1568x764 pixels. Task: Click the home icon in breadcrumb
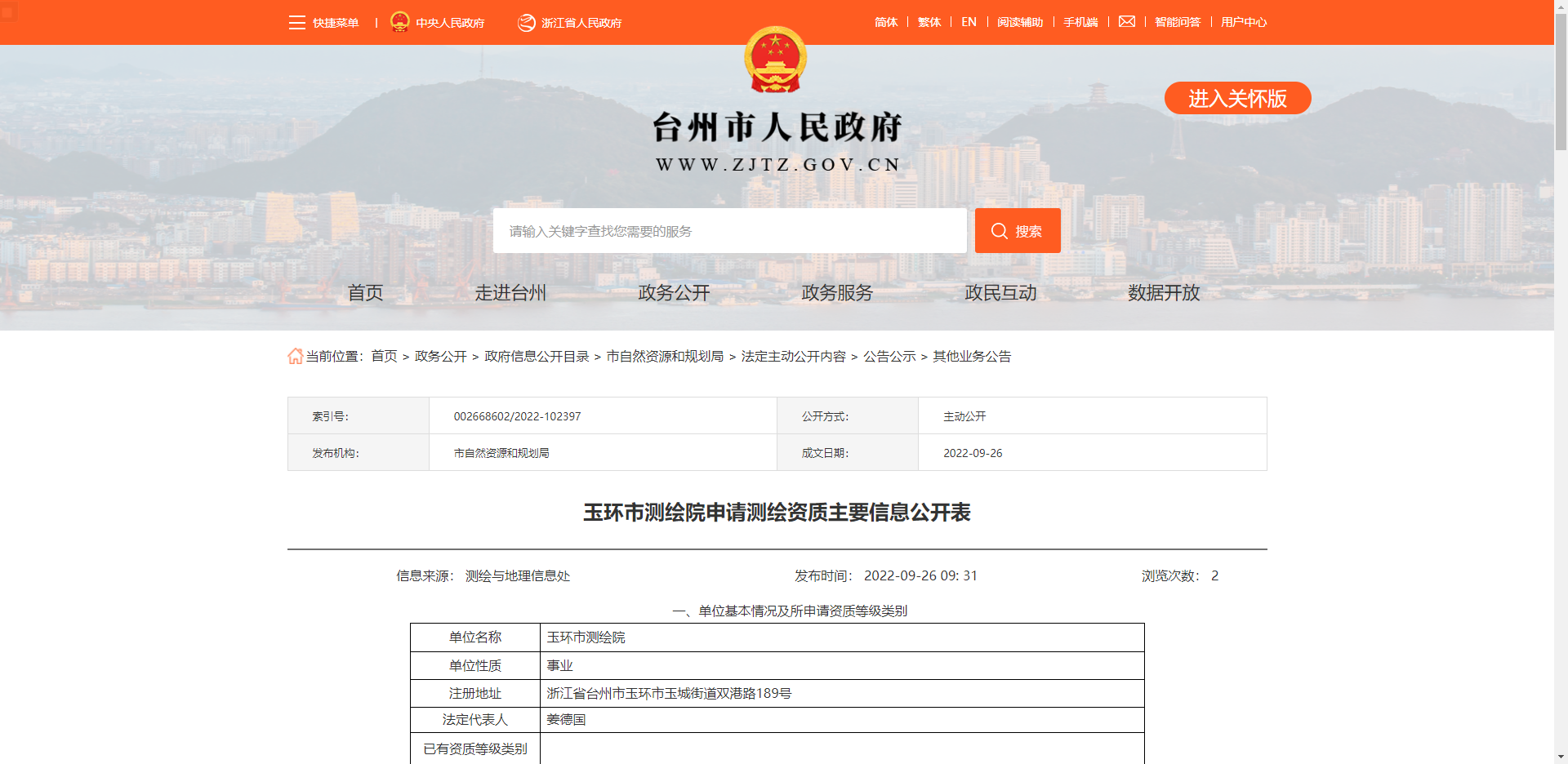tap(295, 357)
